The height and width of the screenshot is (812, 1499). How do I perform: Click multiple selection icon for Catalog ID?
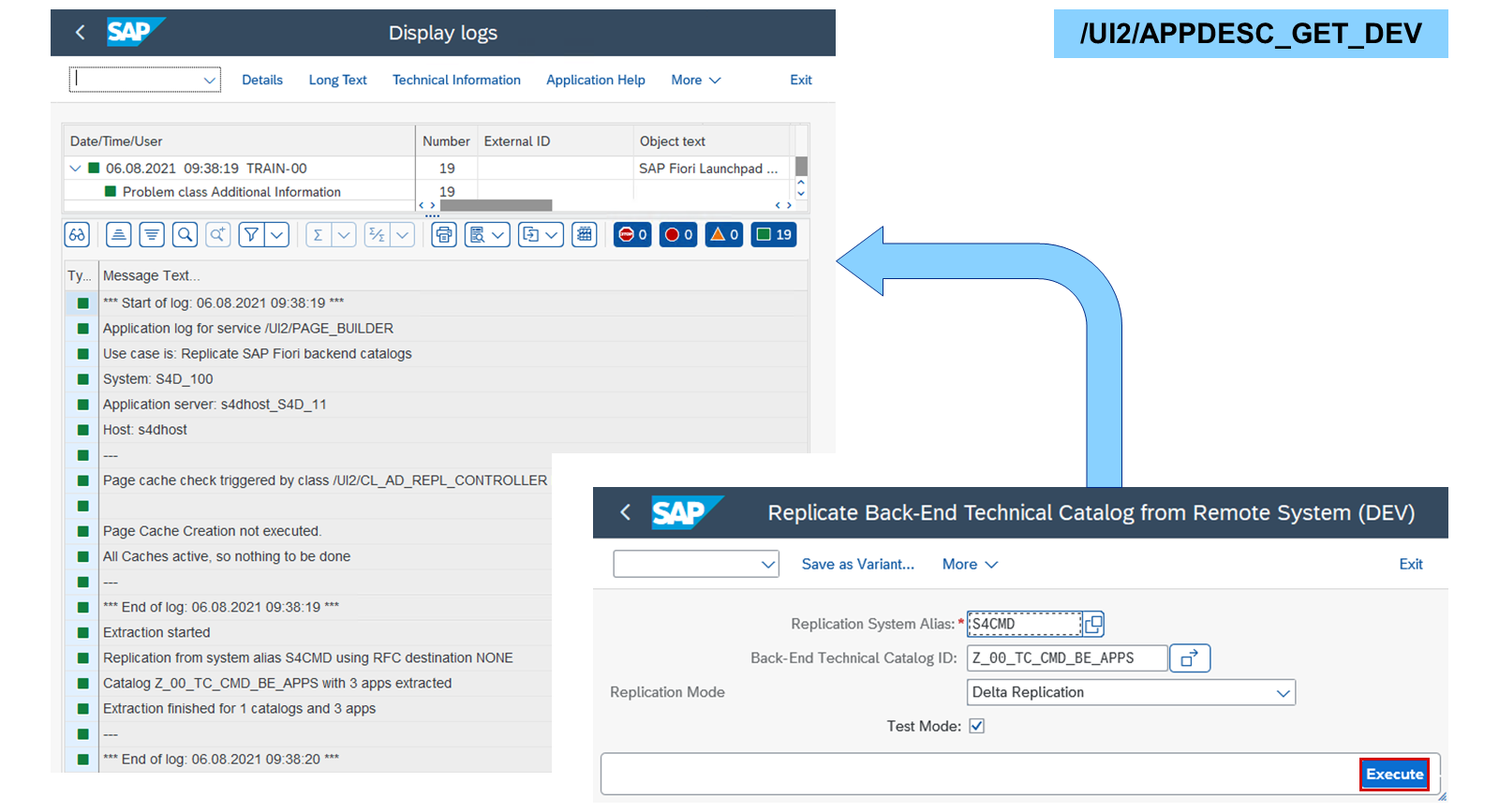tap(1190, 658)
